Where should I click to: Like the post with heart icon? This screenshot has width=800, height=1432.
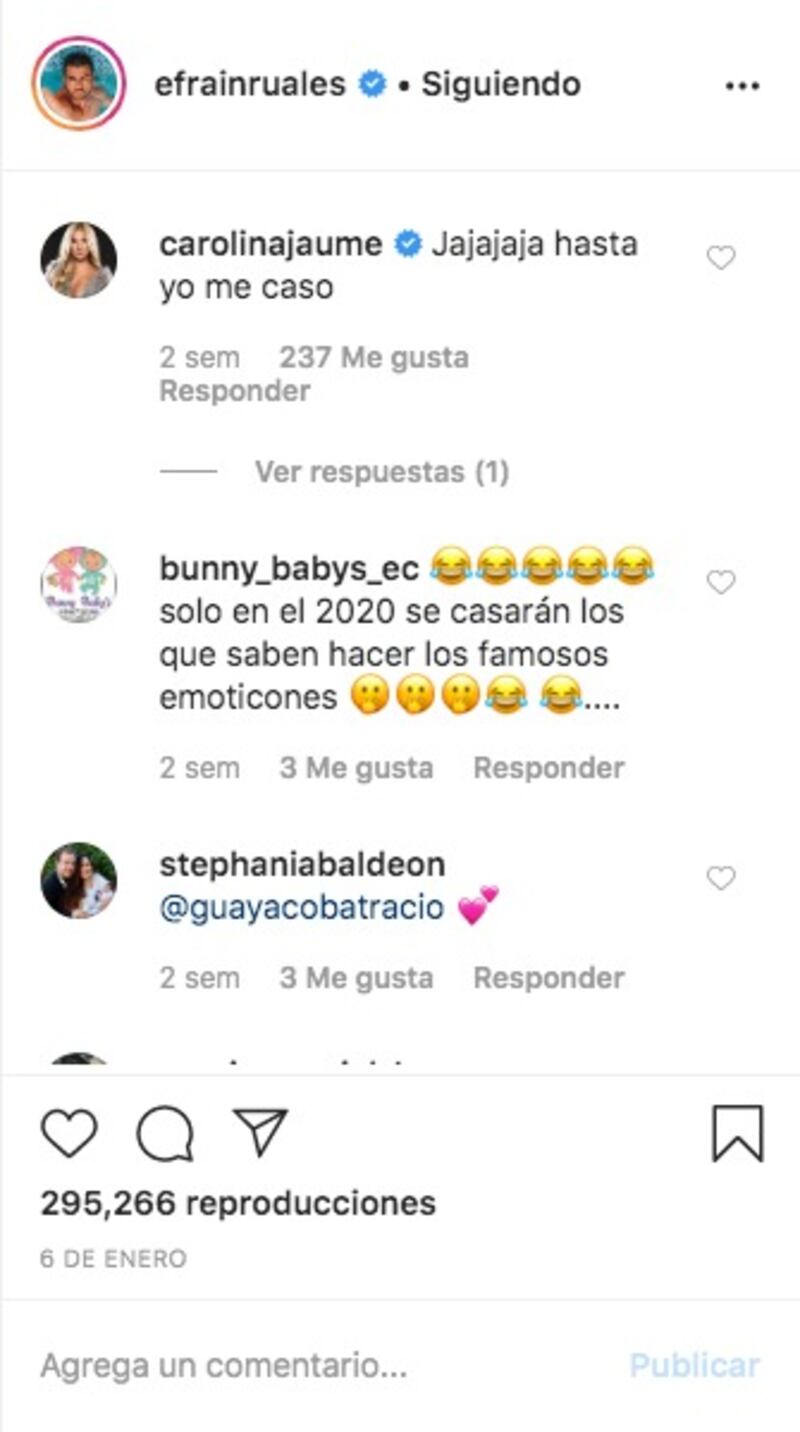[69, 1134]
